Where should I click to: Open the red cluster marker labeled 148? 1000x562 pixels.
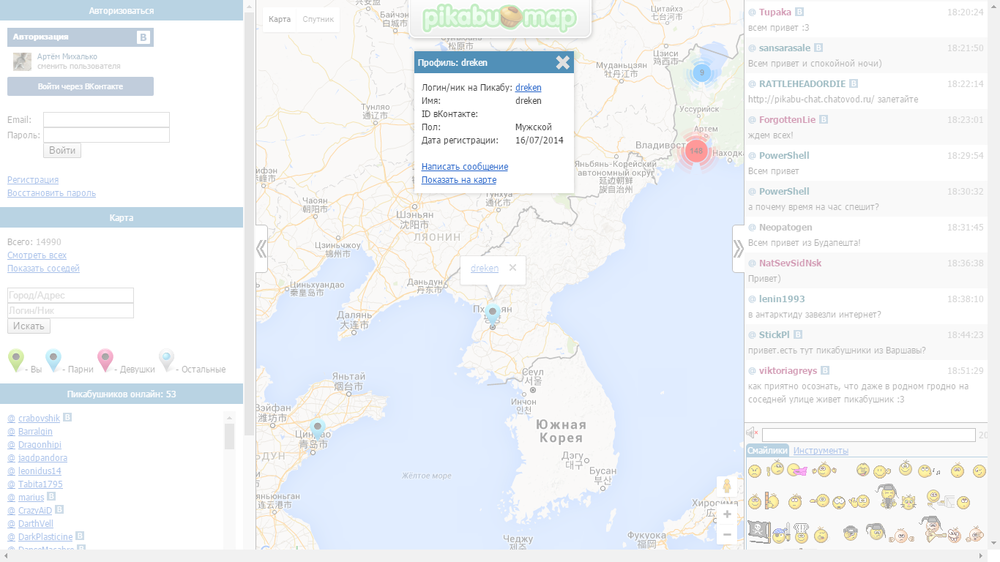(x=696, y=151)
